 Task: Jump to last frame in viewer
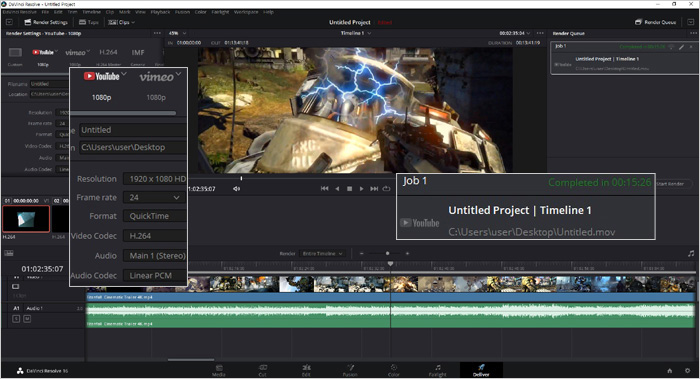pos(374,189)
